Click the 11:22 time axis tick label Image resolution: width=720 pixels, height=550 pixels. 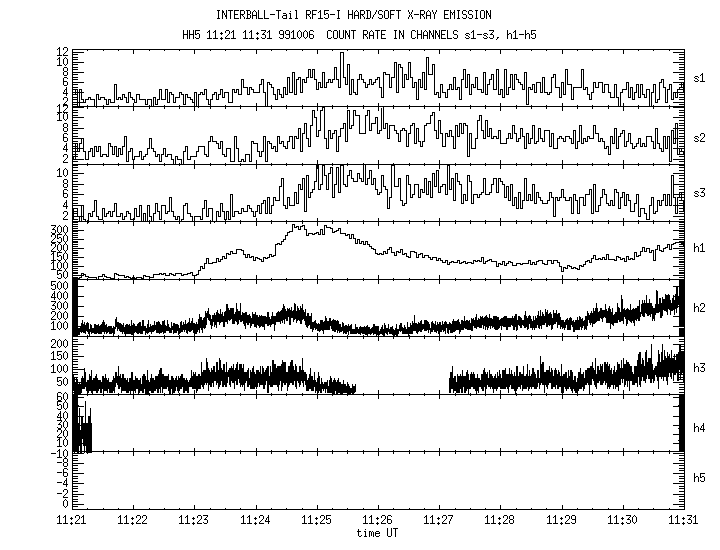pos(133,520)
